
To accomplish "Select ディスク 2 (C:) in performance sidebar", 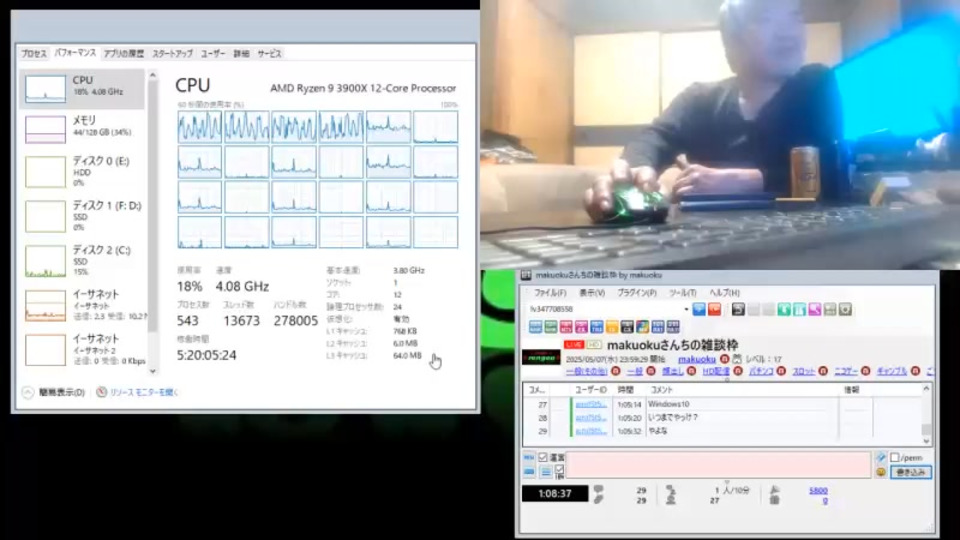I will pyautogui.click(x=83, y=260).
